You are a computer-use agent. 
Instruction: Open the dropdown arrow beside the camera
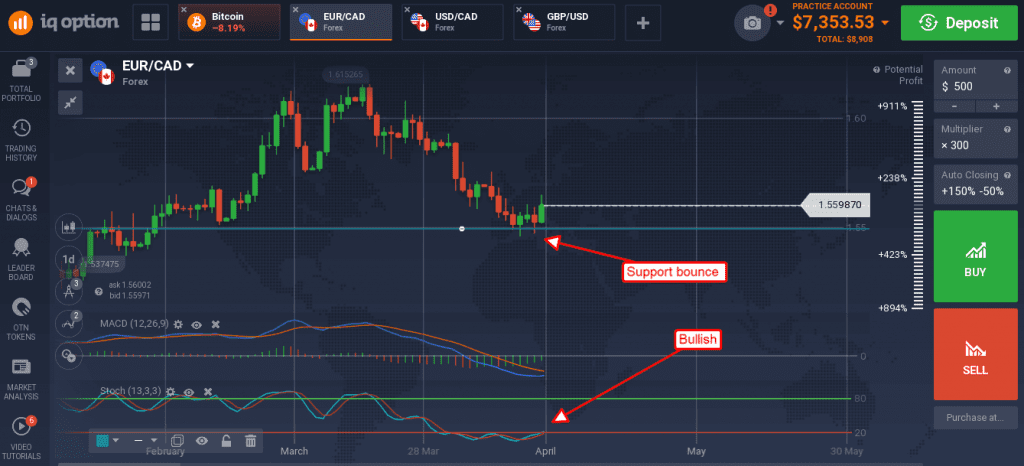(780, 23)
